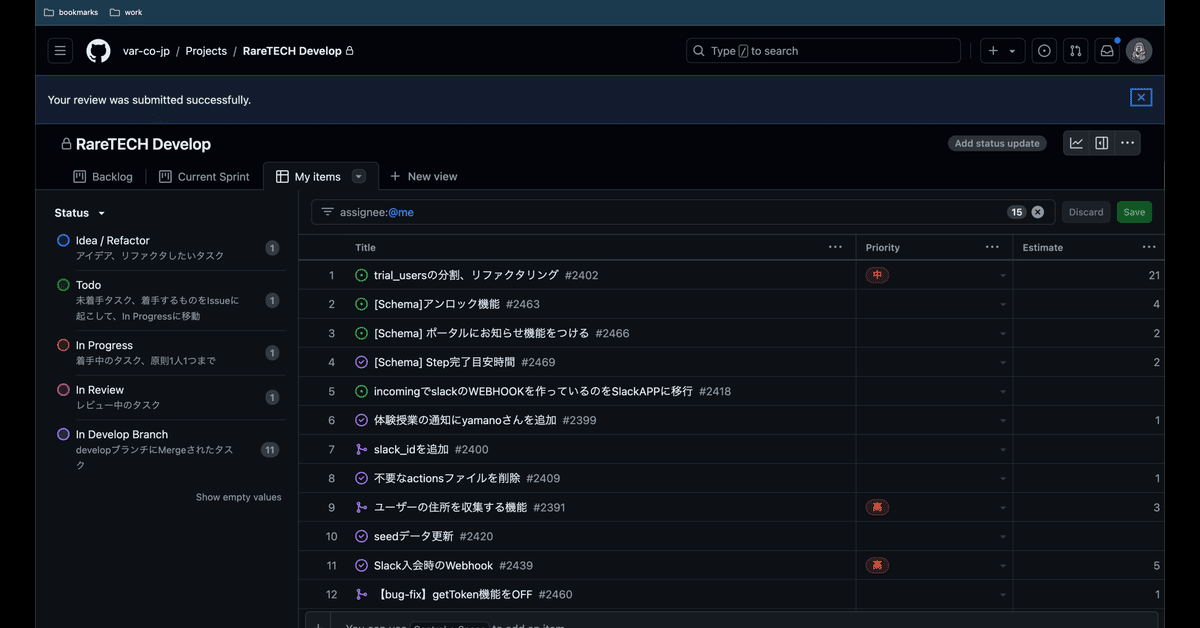Open the hamburger navigation menu
The height and width of the screenshot is (628, 1200).
click(x=60, y=51)
